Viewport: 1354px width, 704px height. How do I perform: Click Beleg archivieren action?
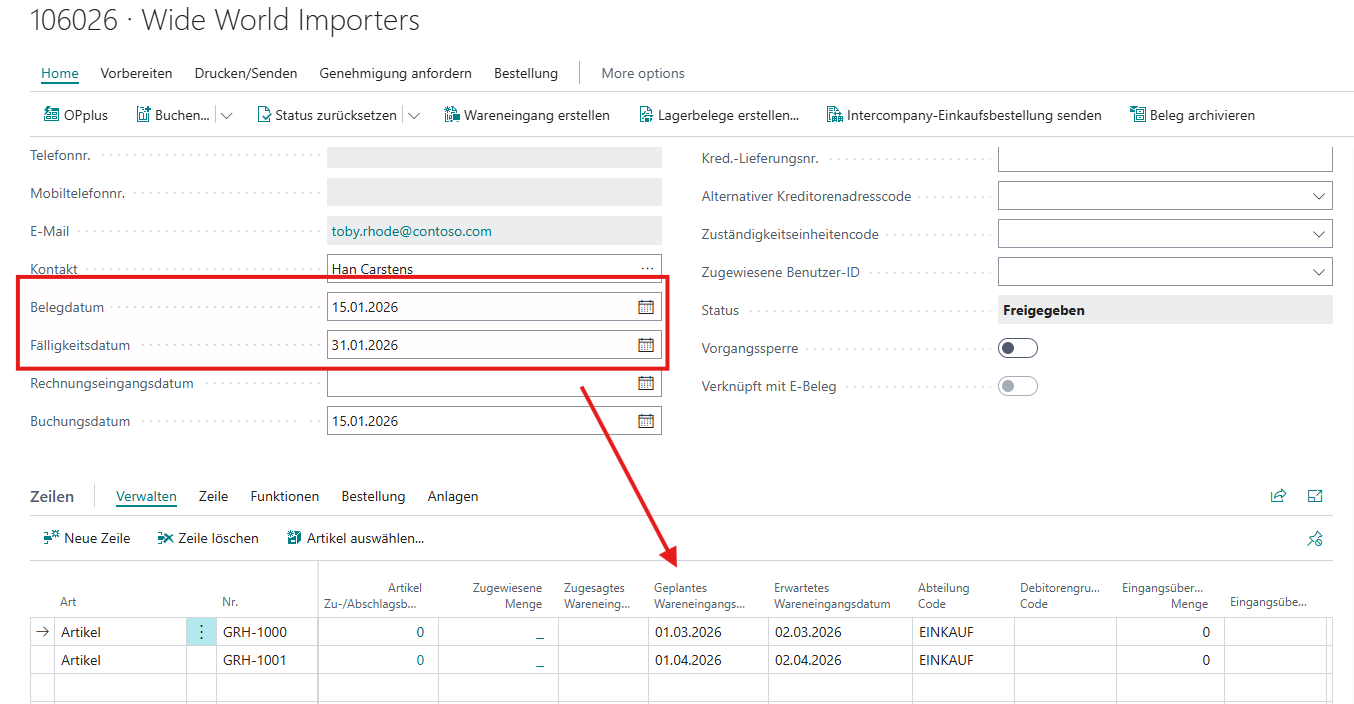pos(1192,115)
